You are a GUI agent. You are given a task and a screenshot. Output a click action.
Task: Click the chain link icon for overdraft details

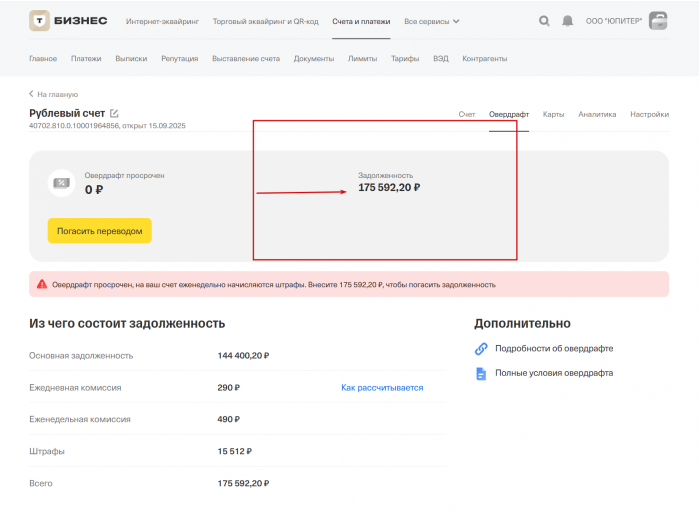(481, 348)
